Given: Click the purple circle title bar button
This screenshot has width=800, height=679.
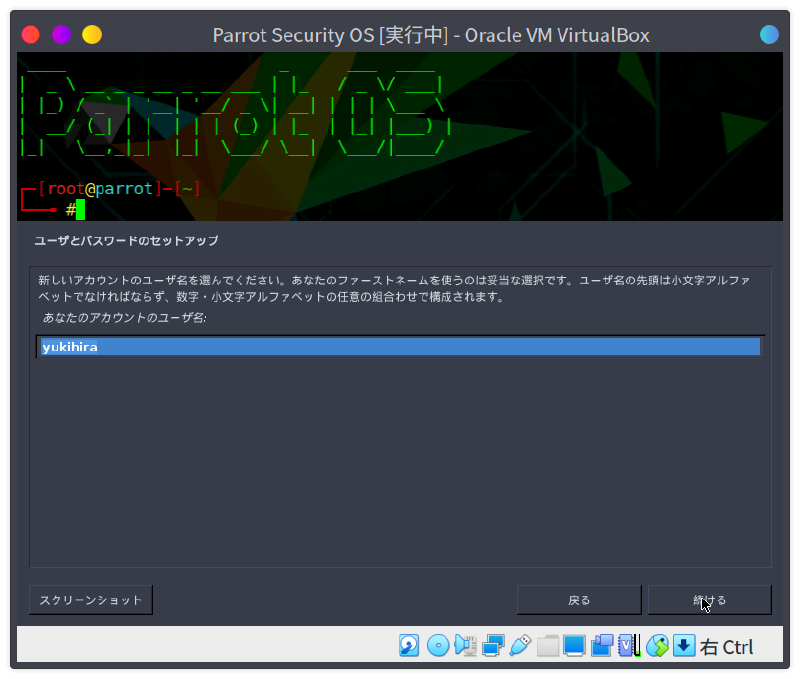Looking at the screenshot, I should 61,35.
